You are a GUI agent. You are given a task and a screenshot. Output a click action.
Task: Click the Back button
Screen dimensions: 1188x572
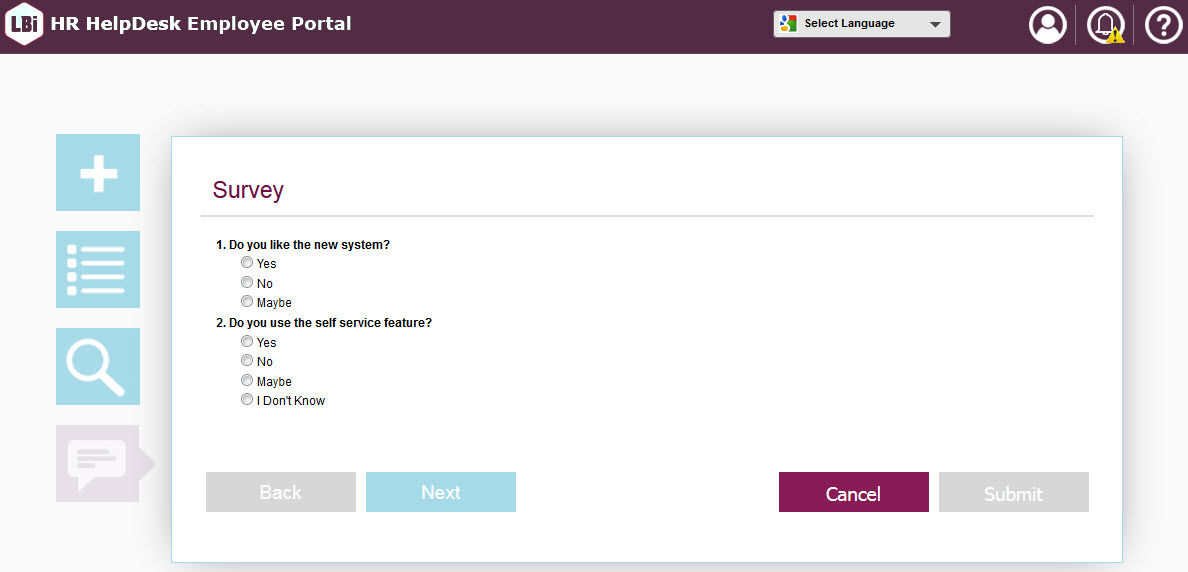[281, 492]
